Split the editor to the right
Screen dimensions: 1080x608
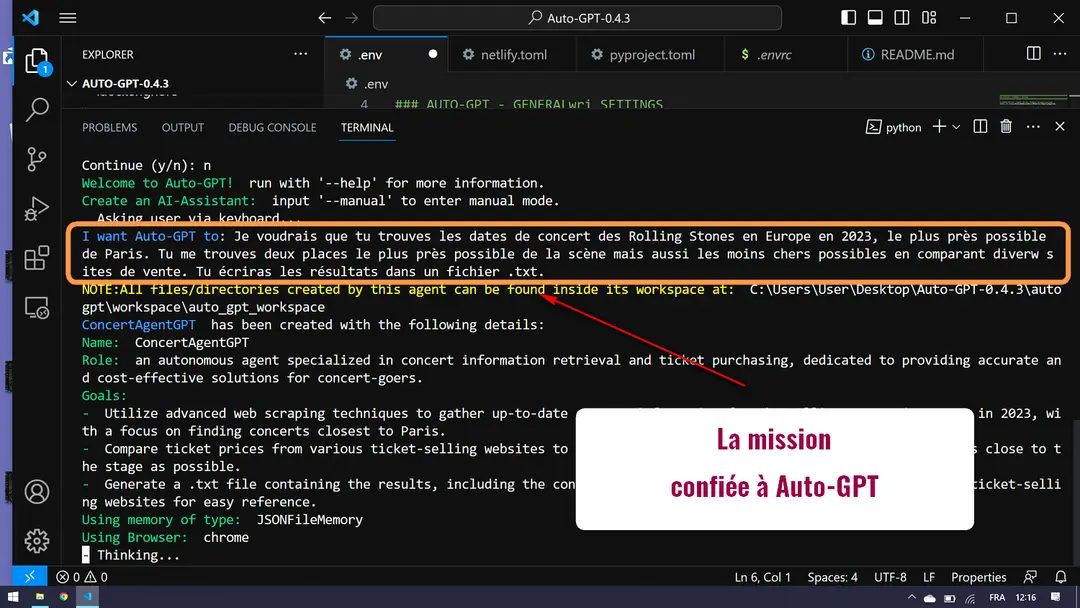[x=1033, y=54]
